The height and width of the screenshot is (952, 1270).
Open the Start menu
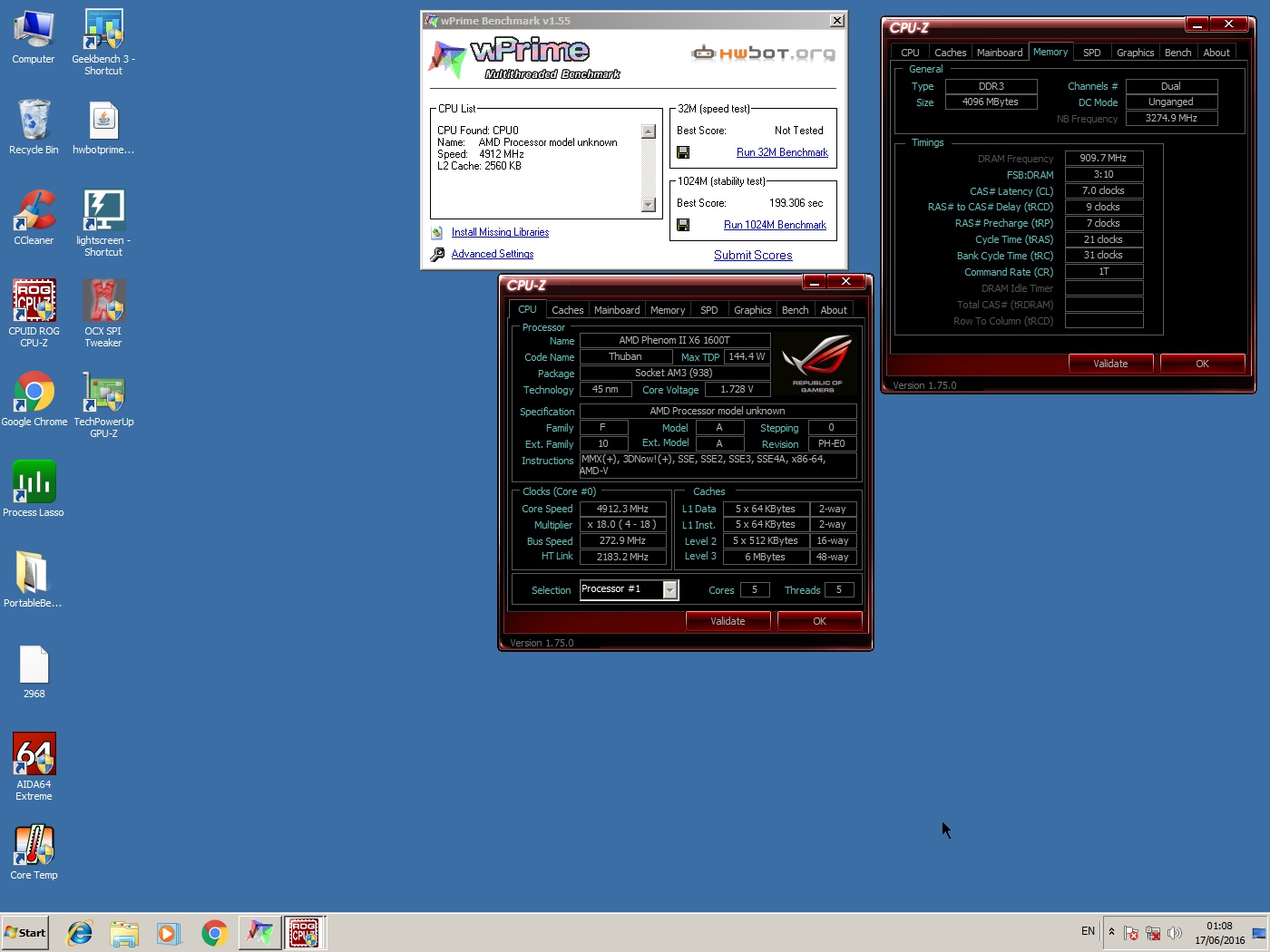coord(24,932)
